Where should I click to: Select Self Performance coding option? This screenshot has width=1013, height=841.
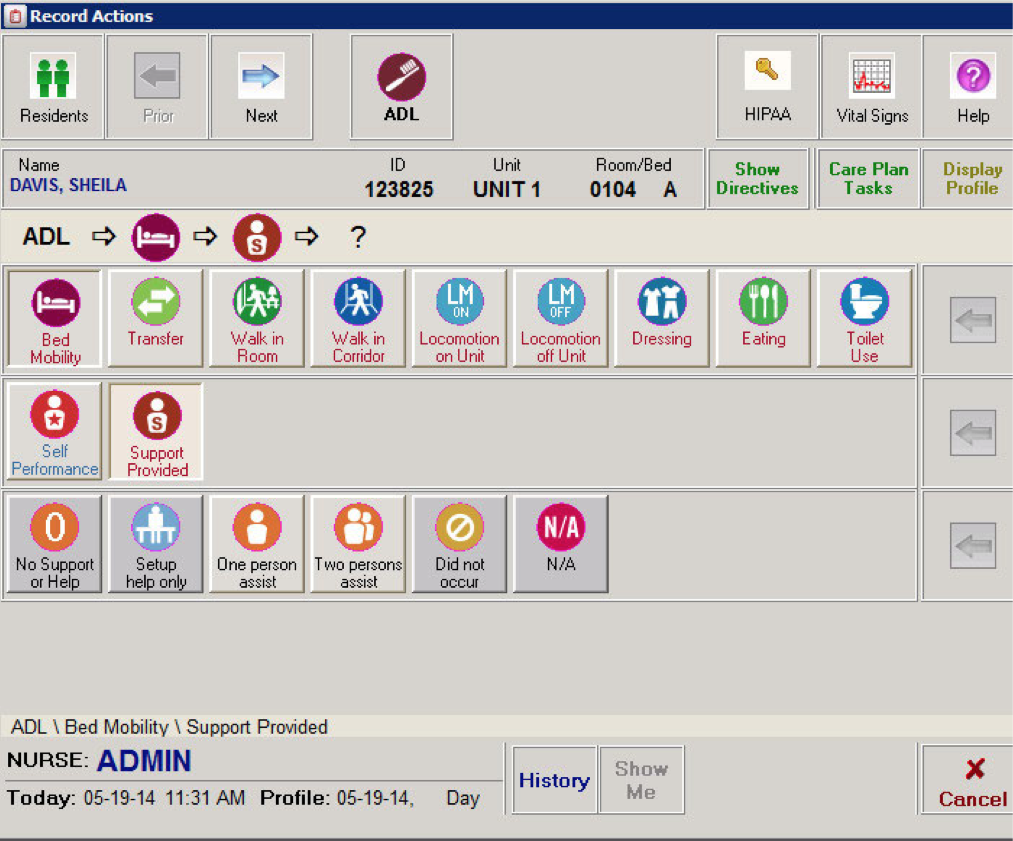[53, 431]
